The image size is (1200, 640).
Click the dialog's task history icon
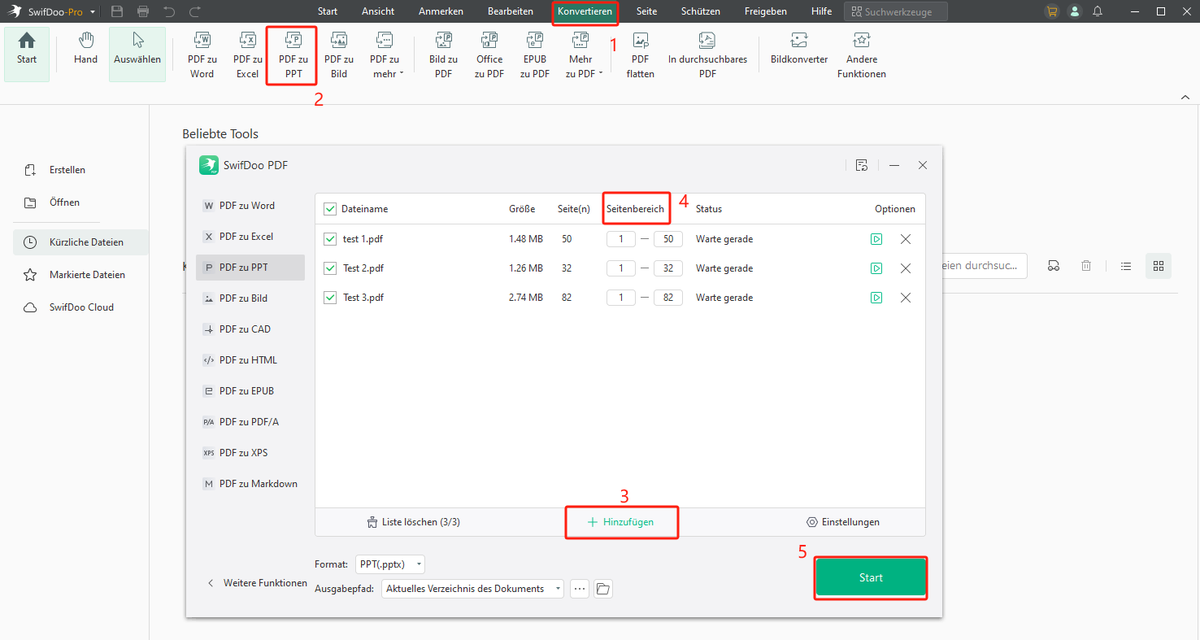click(x=862, y=165)
